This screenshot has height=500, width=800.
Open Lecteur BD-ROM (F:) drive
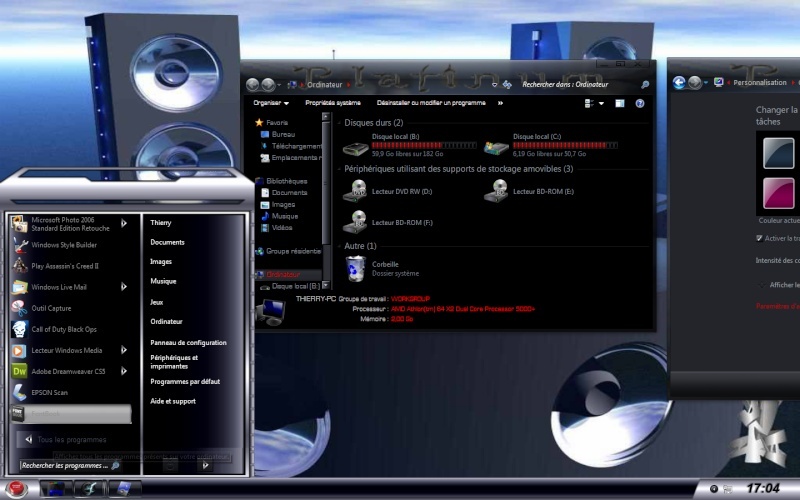(x=388, y=222)
